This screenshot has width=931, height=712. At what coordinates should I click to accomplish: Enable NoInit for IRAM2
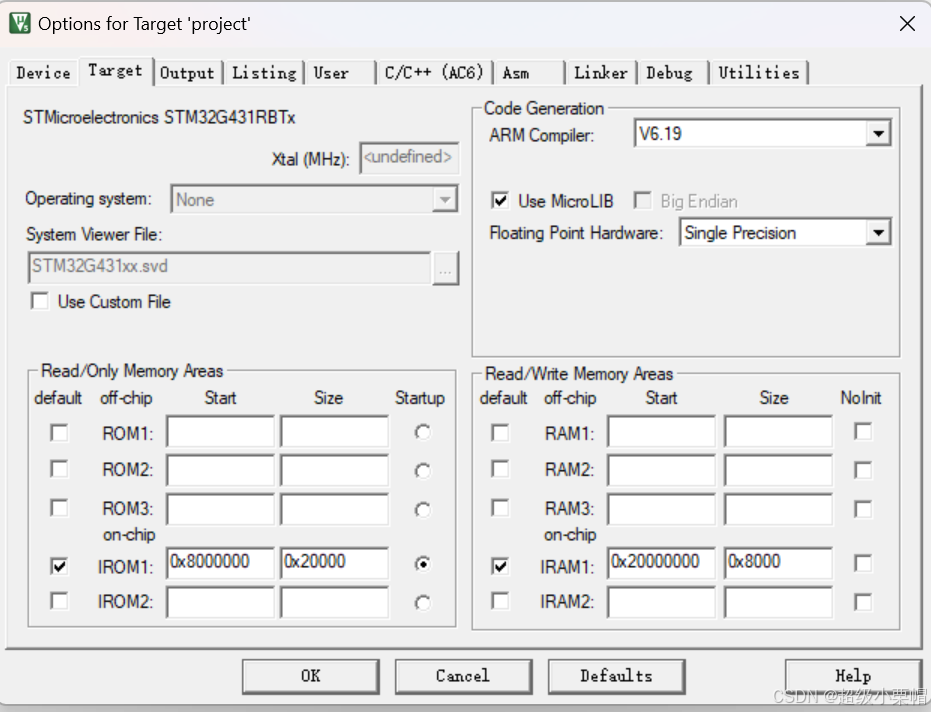pyautogui.click(x=863, y=602)
